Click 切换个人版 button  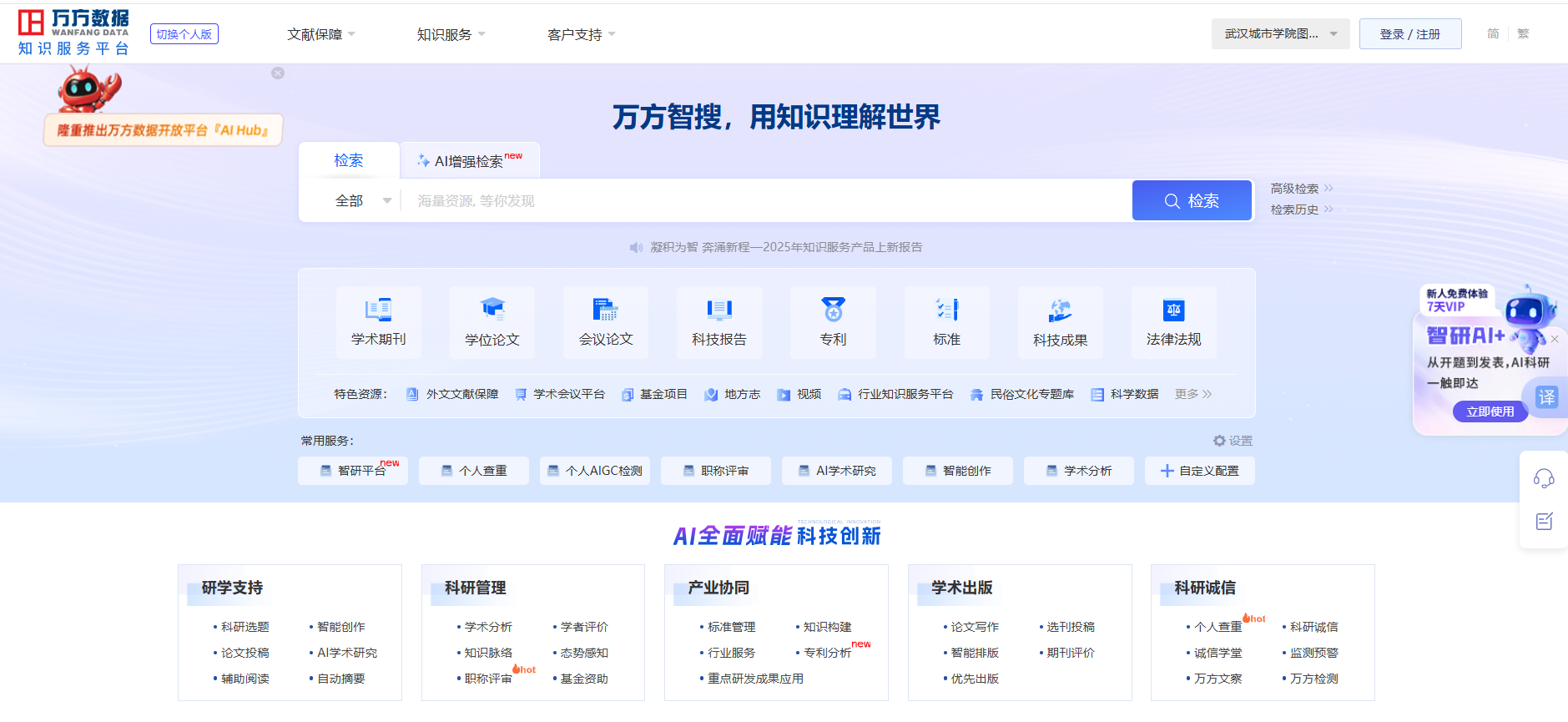(x=184, y=34)
